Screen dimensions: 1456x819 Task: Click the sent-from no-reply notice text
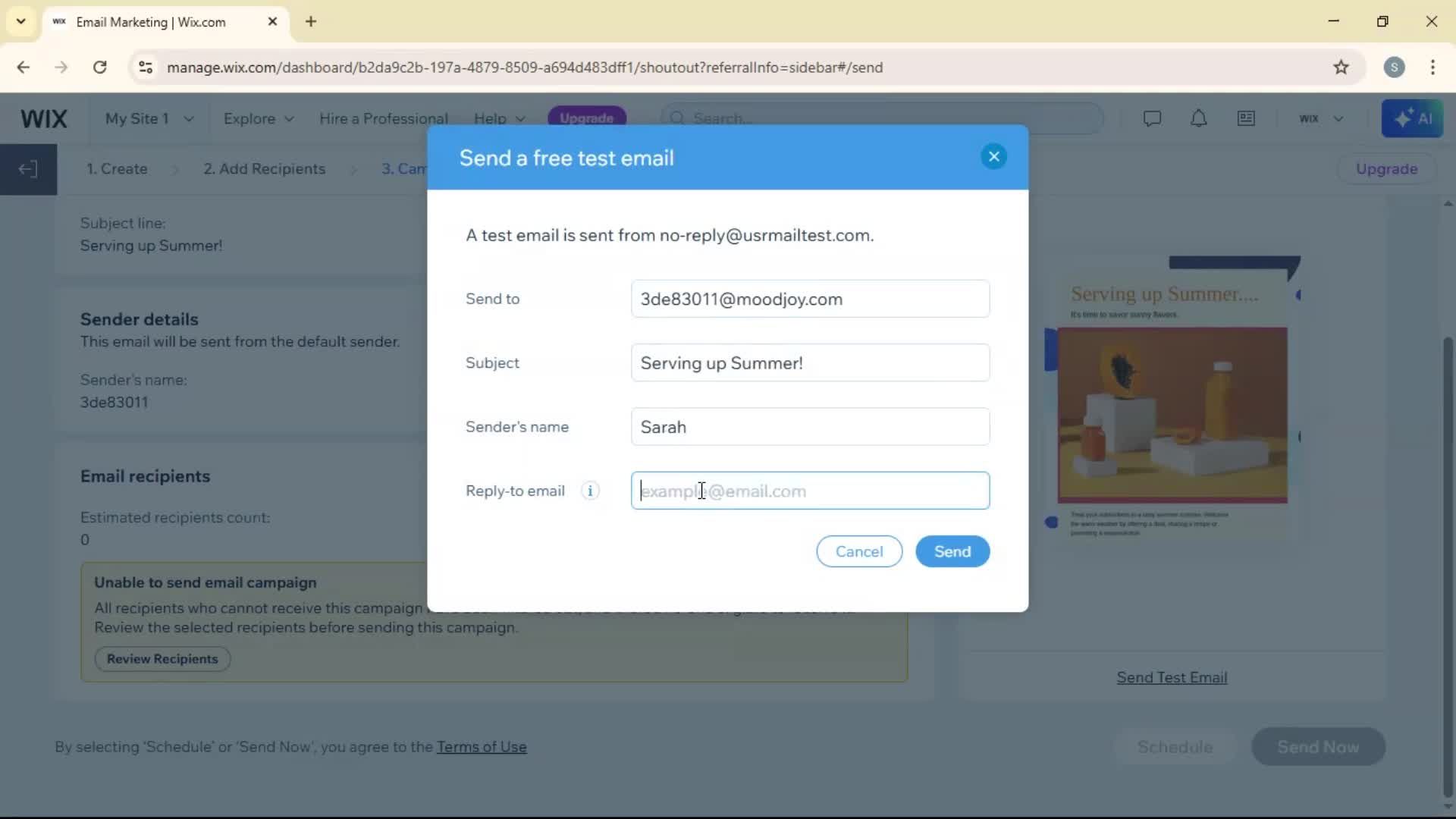click(670, 235)
